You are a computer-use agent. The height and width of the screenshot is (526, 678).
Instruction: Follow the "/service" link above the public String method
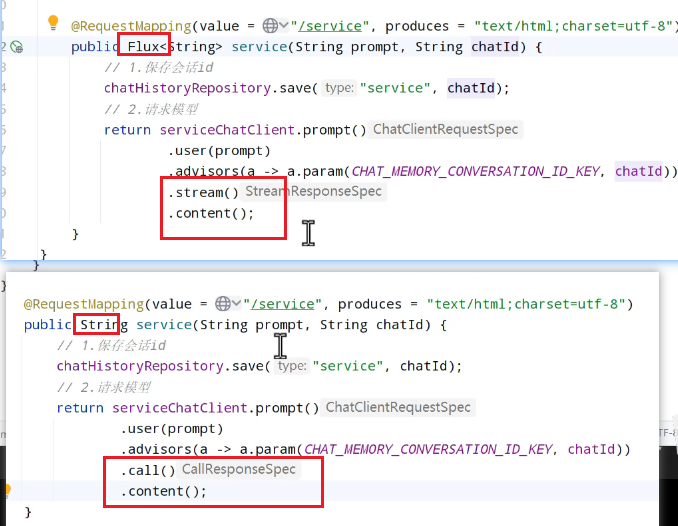282,304
